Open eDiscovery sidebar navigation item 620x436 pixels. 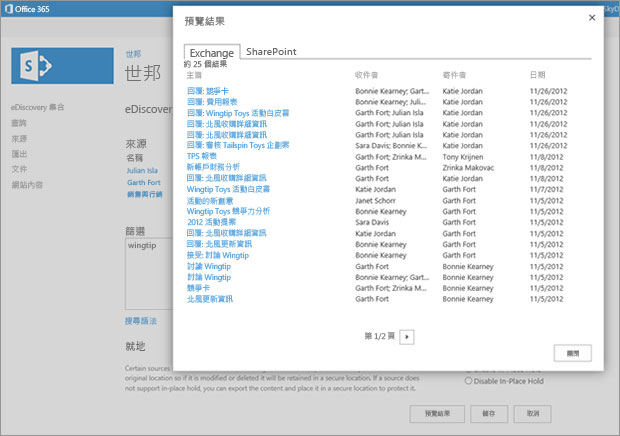(38, 107)
